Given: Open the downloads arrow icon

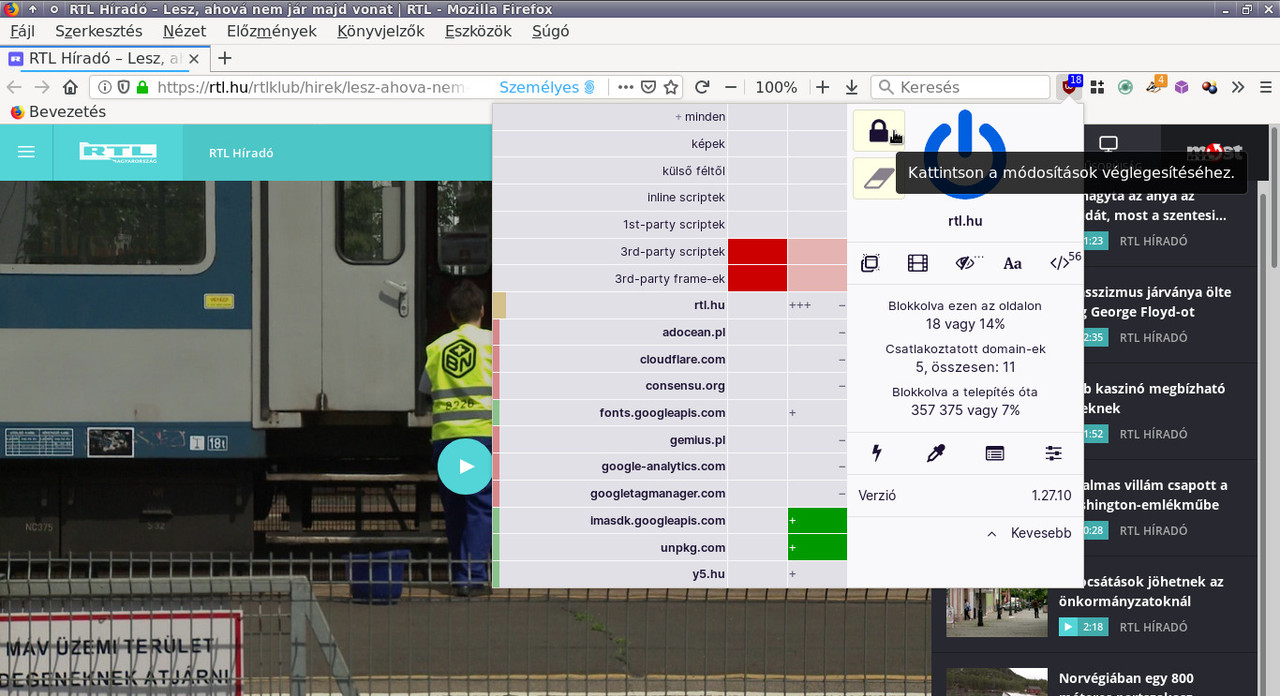Looking at the screenshot, I should (x=852, y=87).
